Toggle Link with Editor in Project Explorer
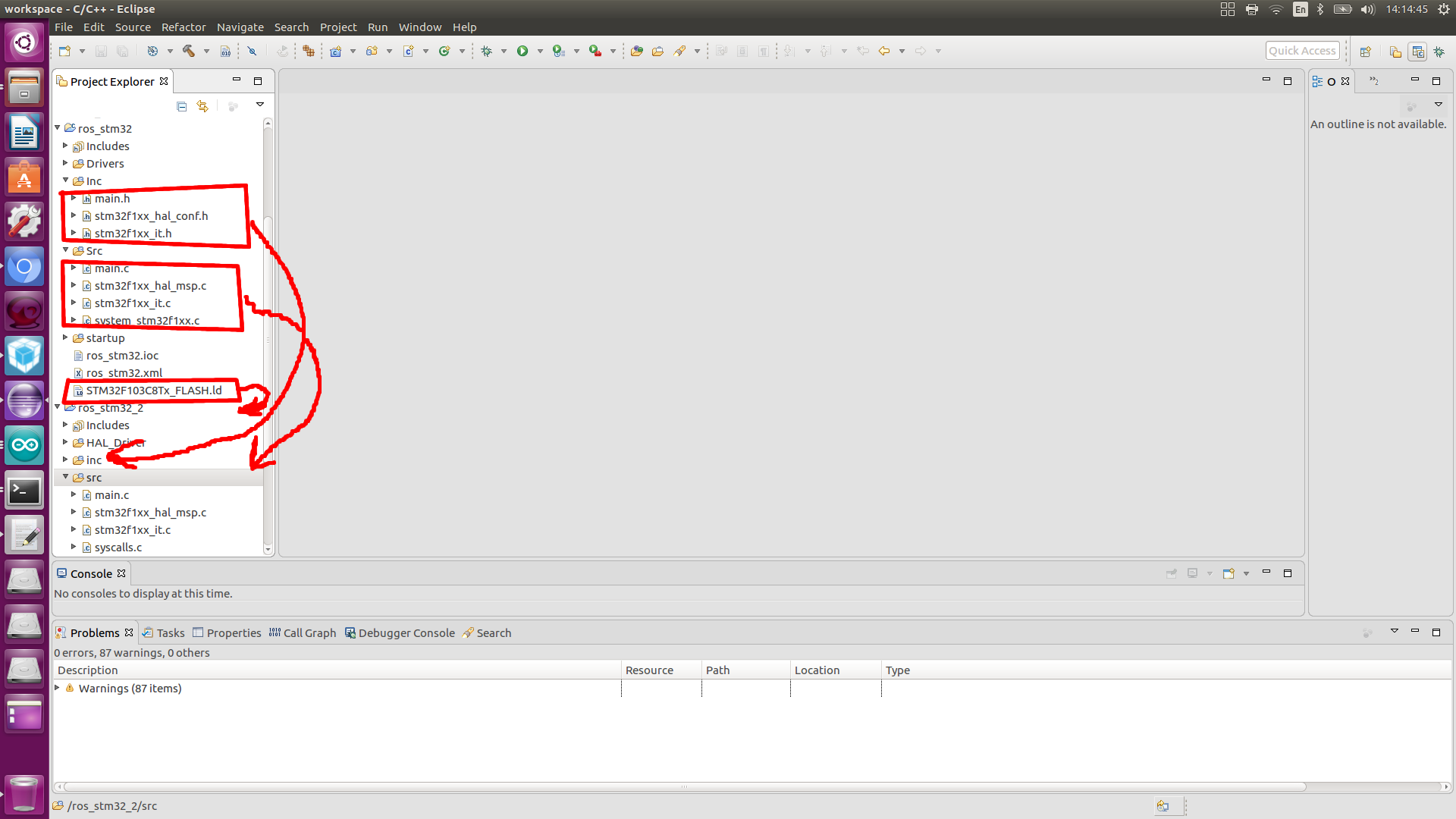Viewport: 1456px width, 819px height. [x=202, y=106]
